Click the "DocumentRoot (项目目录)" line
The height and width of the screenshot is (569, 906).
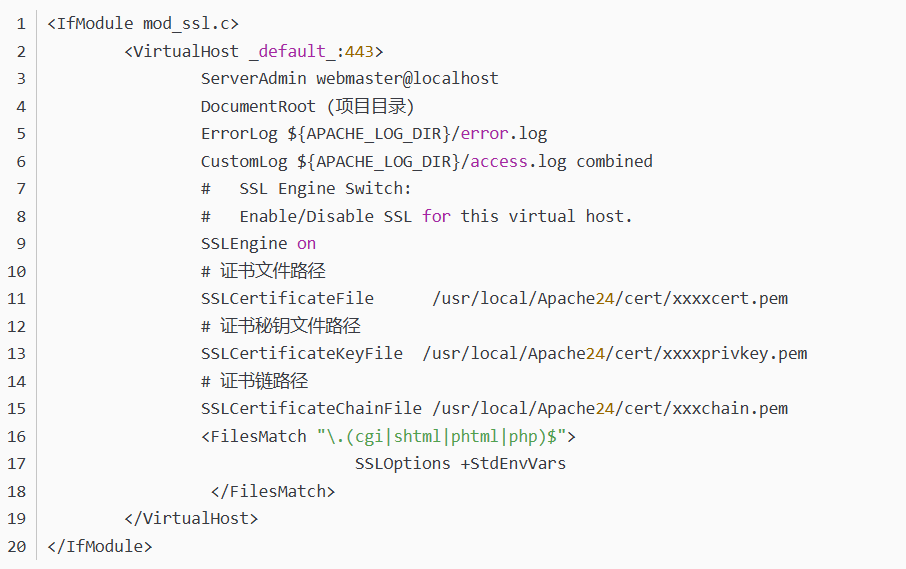307,106
